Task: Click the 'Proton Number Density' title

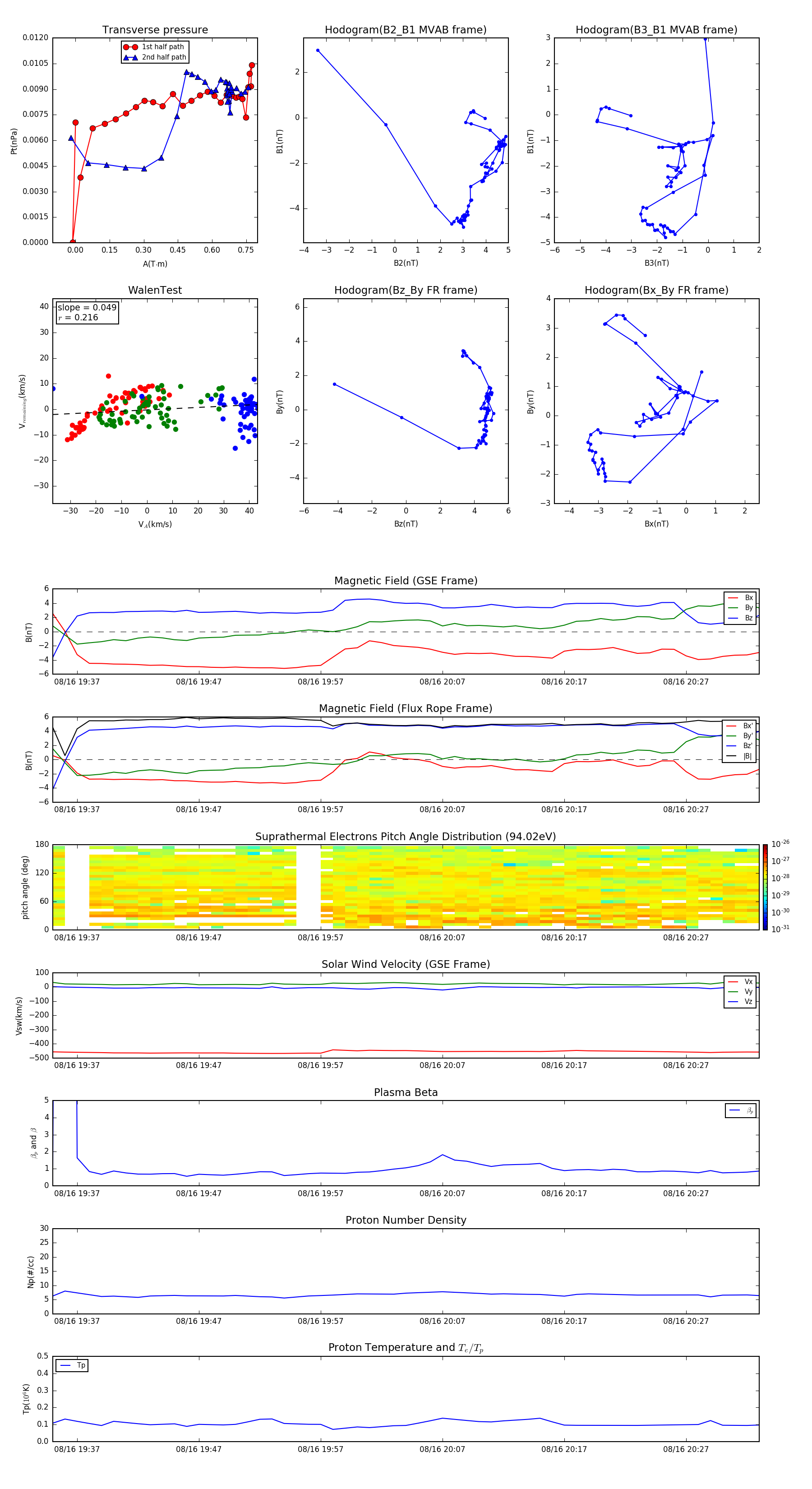Action: point(406,1220)
